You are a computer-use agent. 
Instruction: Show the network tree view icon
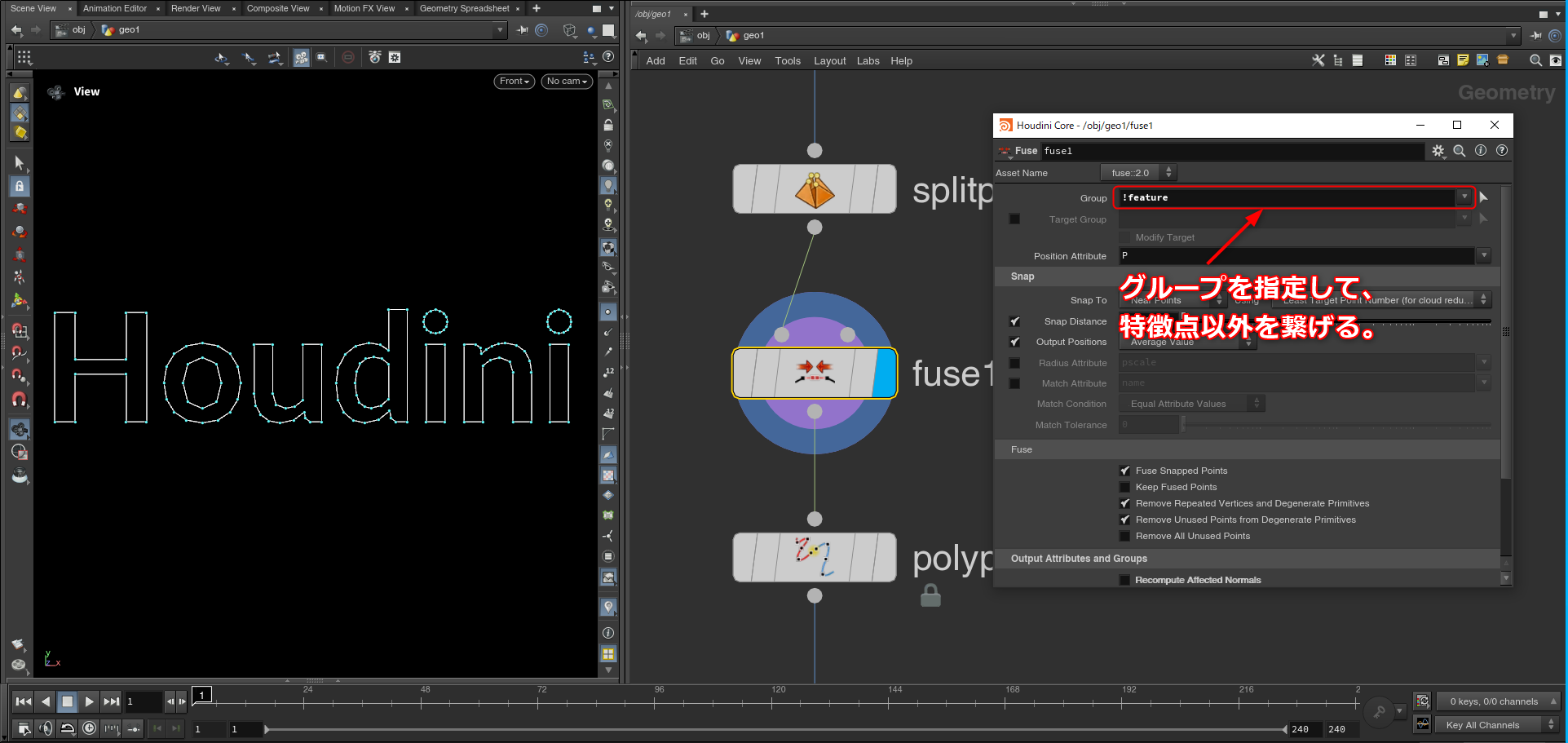(x=1338, y=60)
